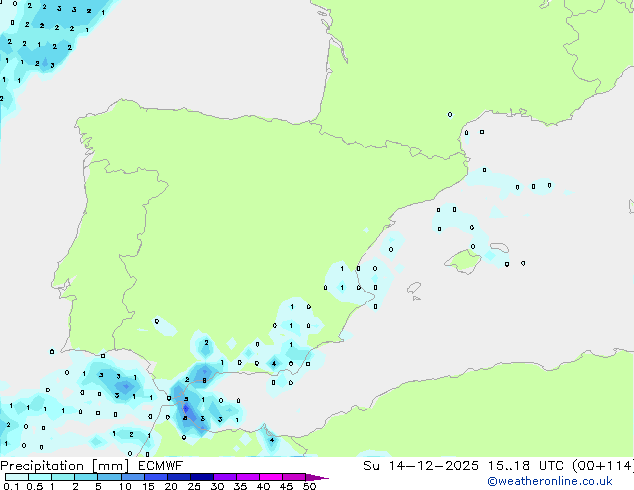The height and width of the screenshot is (490, 634).
Task: Click the legend value label 0.1
Action: click(11, 486)
